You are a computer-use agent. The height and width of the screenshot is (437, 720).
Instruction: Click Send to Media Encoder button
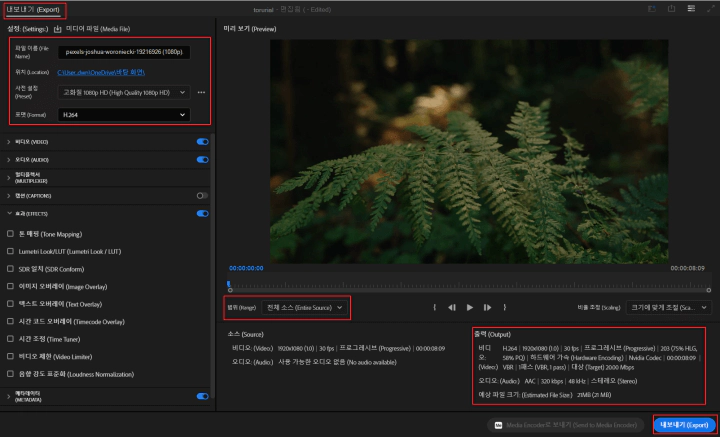click(566, 425)
